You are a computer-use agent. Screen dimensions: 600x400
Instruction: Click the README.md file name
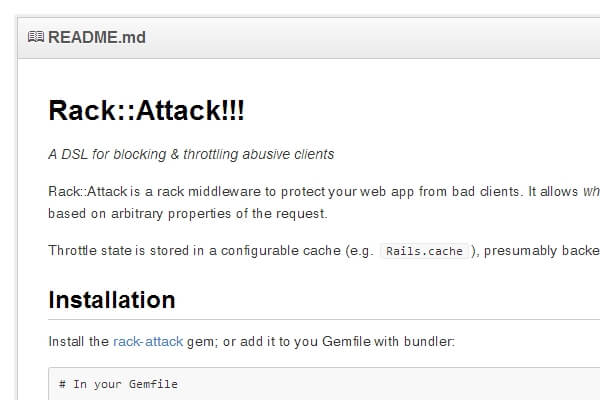click(x=97, y=38)
